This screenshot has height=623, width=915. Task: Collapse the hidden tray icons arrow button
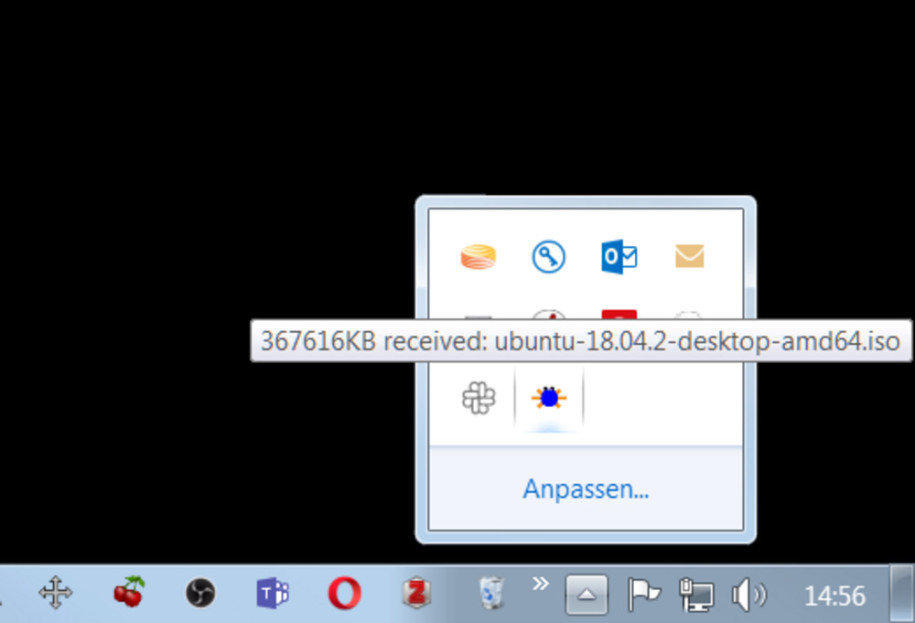point(586,595)
